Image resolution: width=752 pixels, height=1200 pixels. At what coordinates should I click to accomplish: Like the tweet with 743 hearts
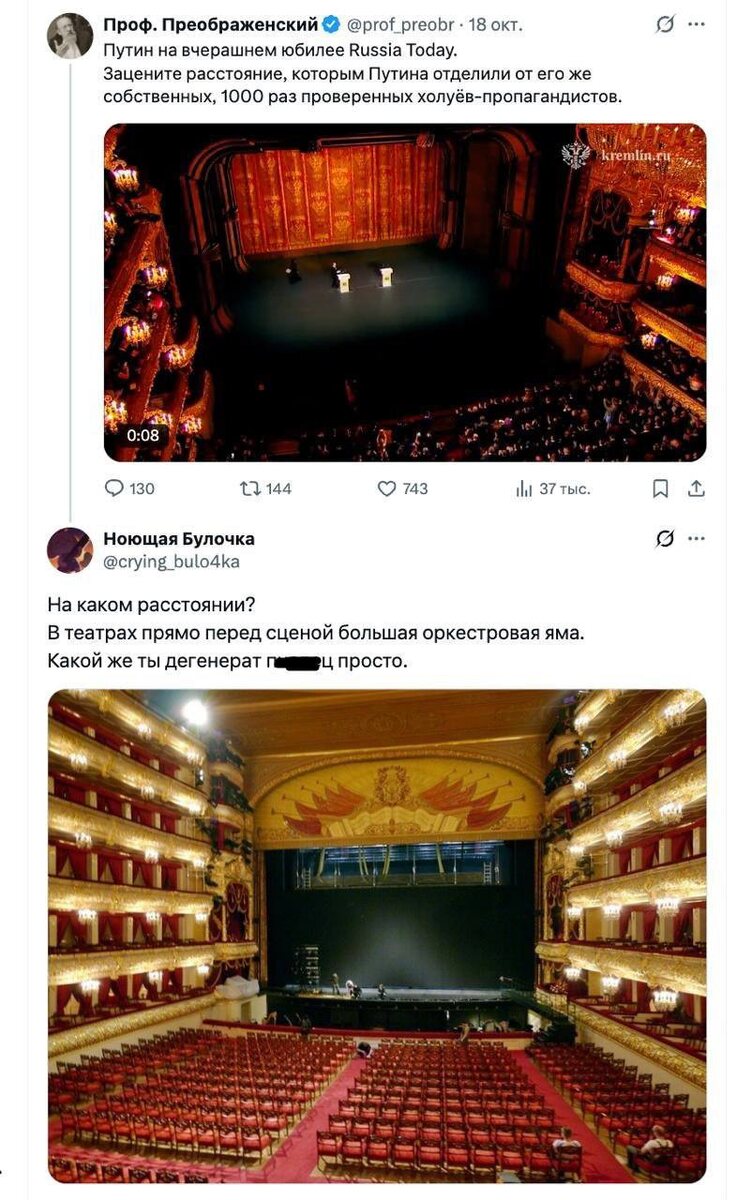[x=387, y=488]
